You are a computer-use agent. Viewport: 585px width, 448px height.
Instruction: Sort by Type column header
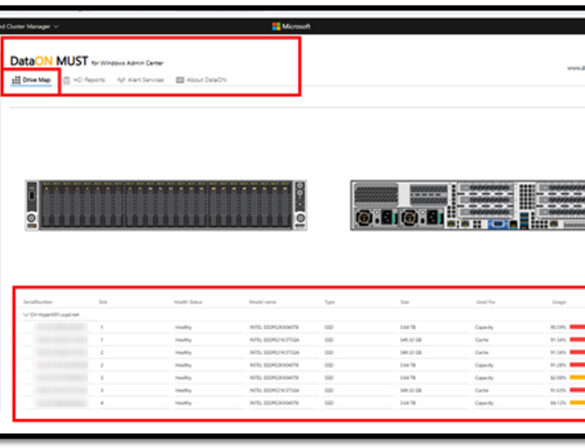click(329, 302)
